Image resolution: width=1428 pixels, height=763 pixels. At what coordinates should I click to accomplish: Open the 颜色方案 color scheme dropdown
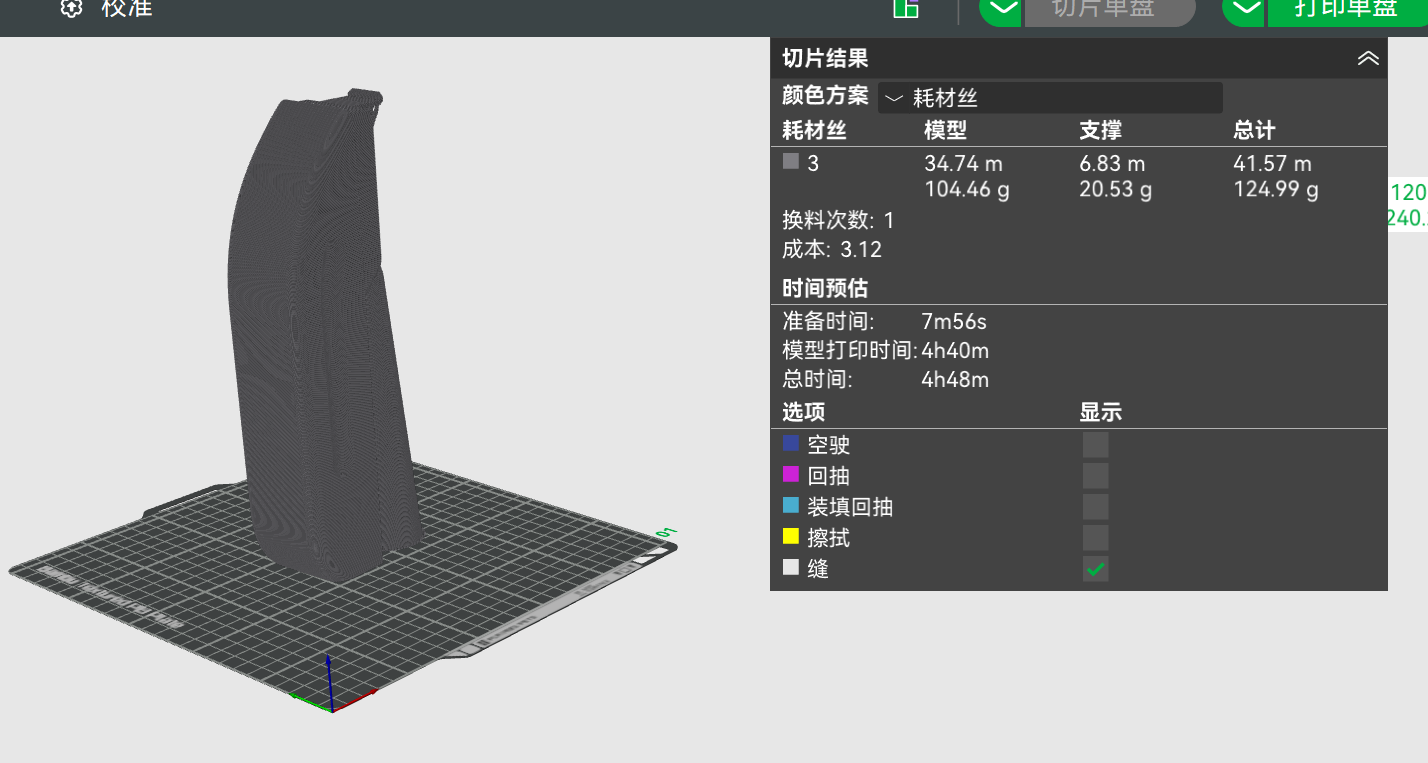point(1050,98)
